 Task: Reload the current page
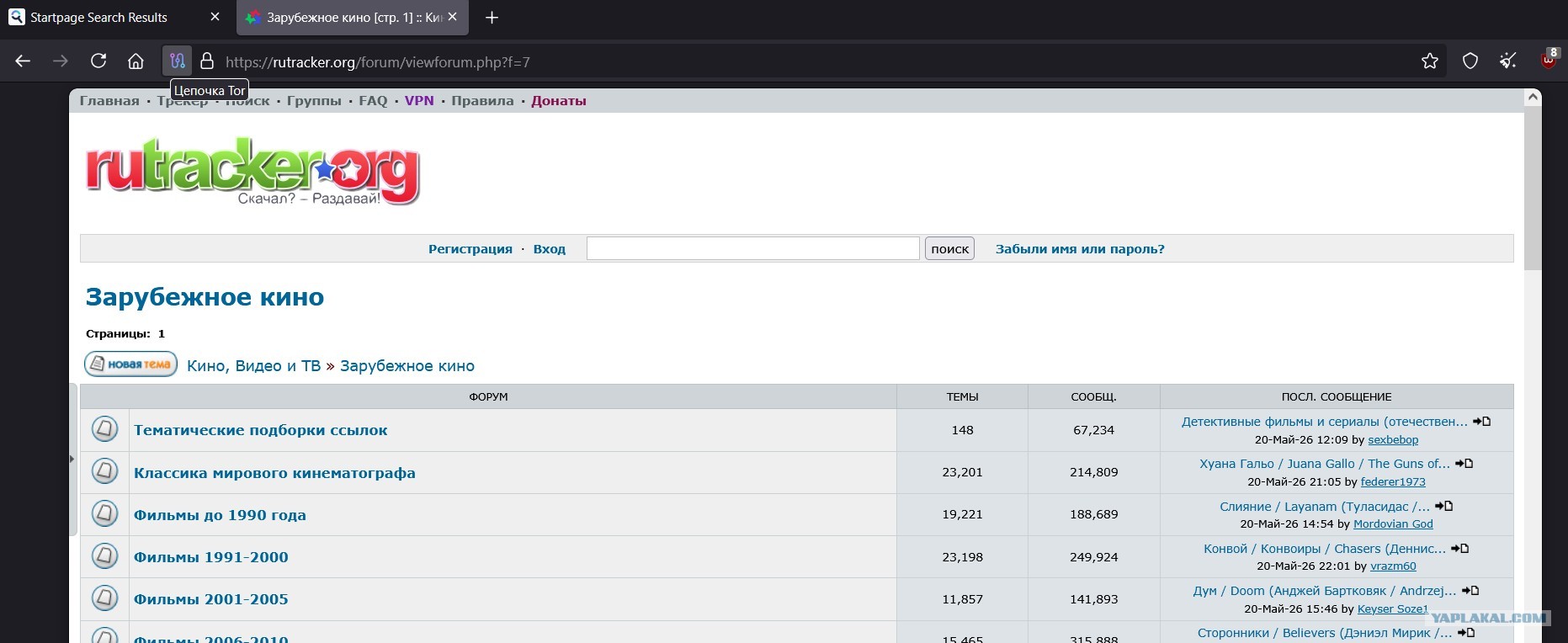98,61
